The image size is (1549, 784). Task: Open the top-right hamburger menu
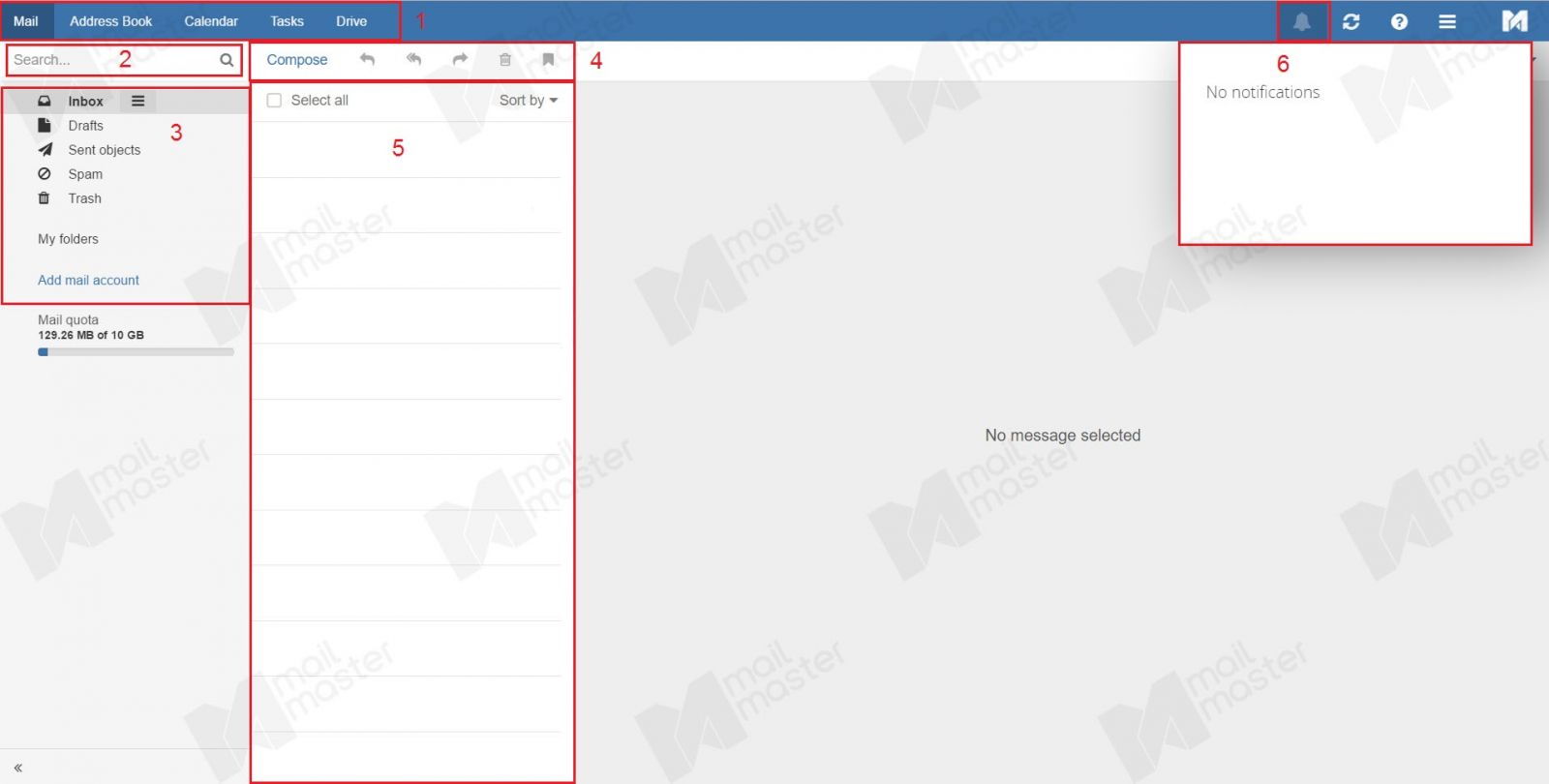1447,21
